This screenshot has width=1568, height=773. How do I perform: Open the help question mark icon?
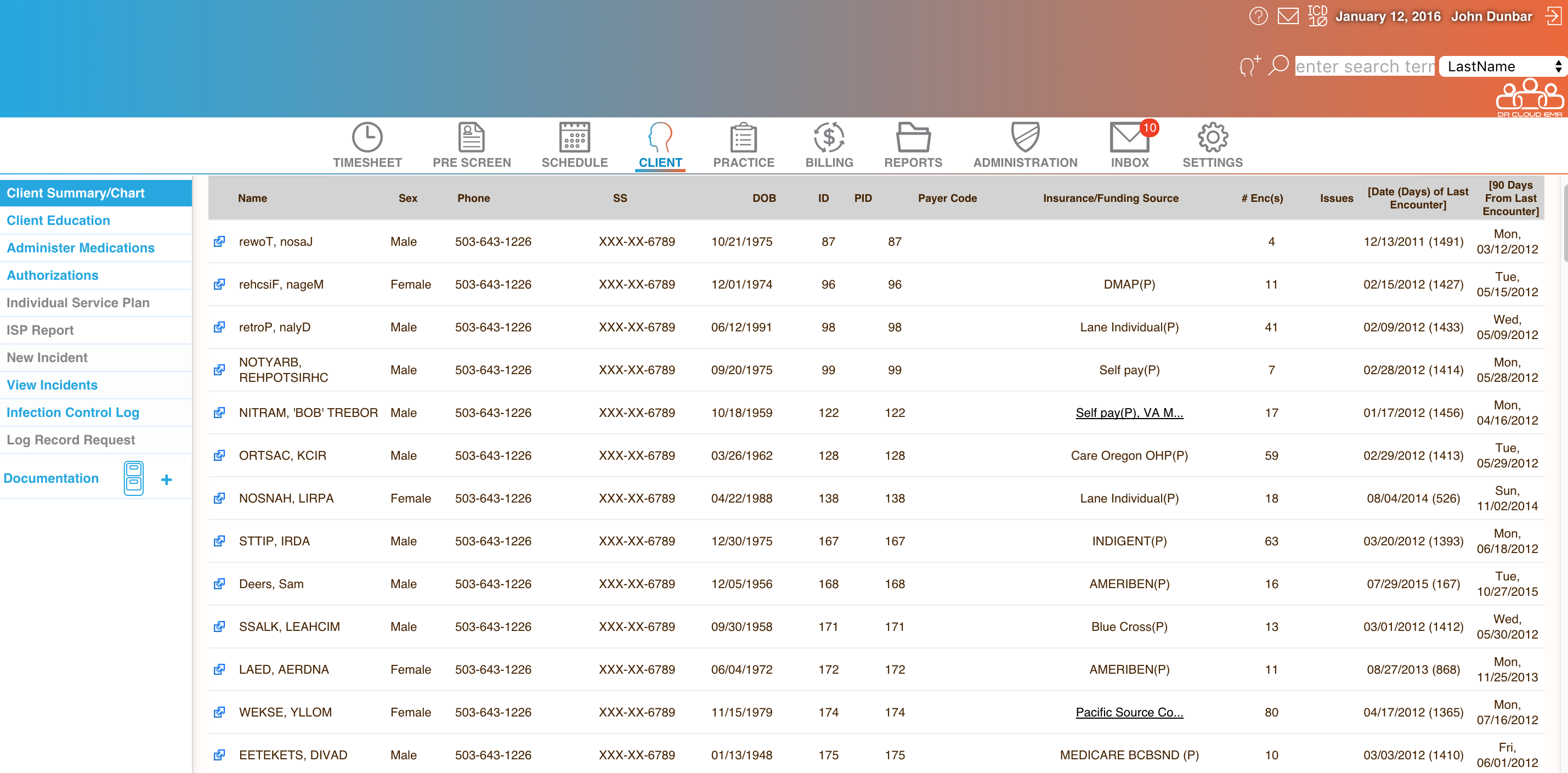click(1258, 16)
